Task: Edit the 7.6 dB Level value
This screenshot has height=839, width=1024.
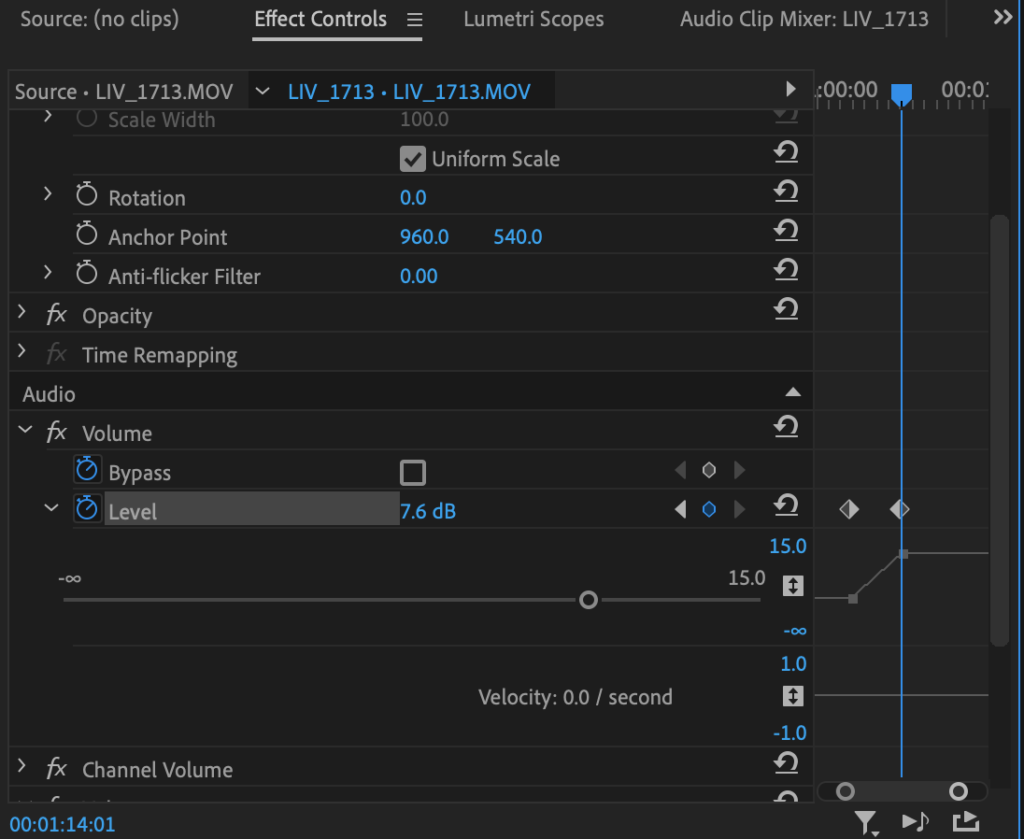Action: pyautogui.click(x=428, y=511)
